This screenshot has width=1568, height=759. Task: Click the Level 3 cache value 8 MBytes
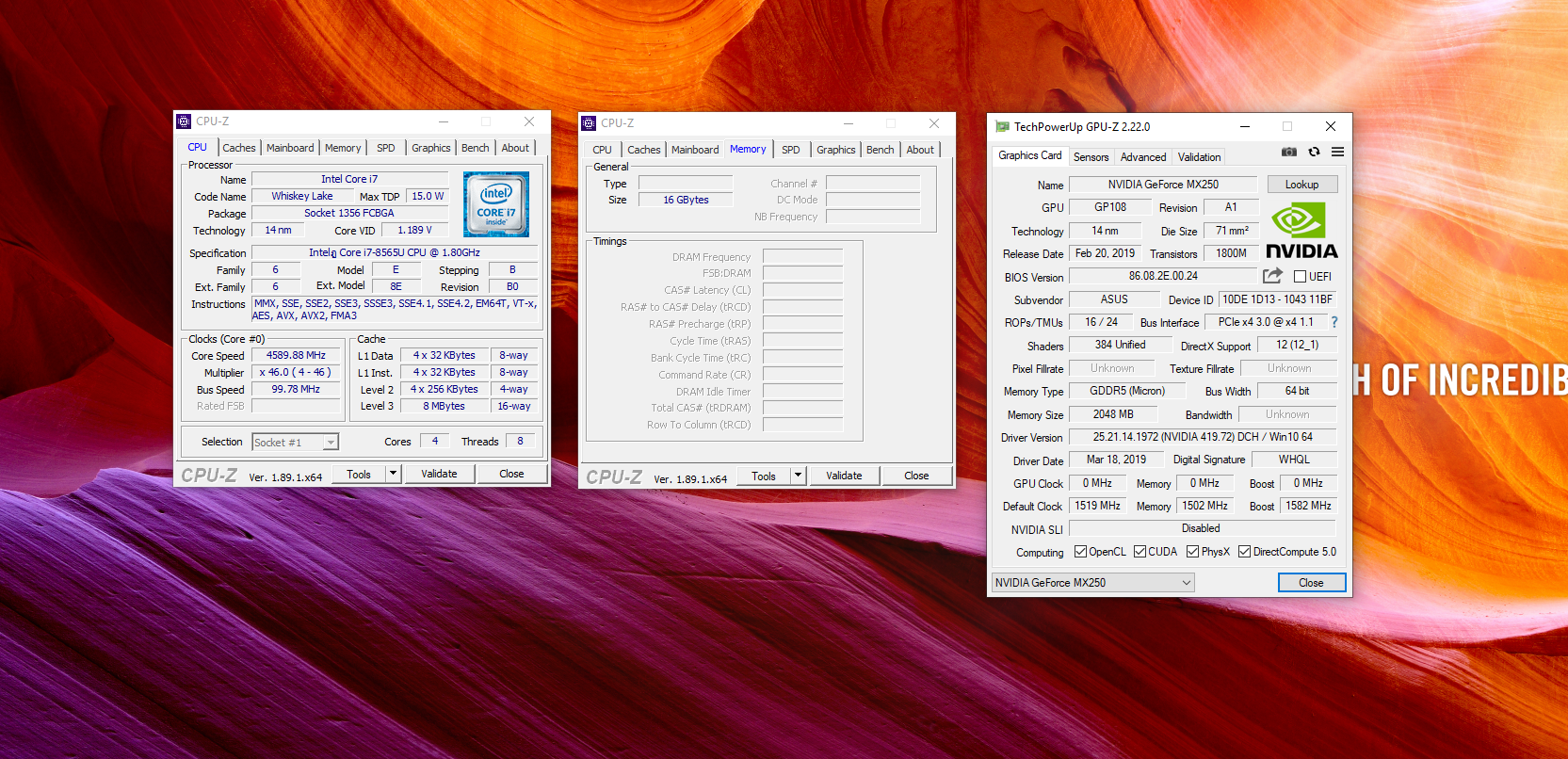click(444, 406)
